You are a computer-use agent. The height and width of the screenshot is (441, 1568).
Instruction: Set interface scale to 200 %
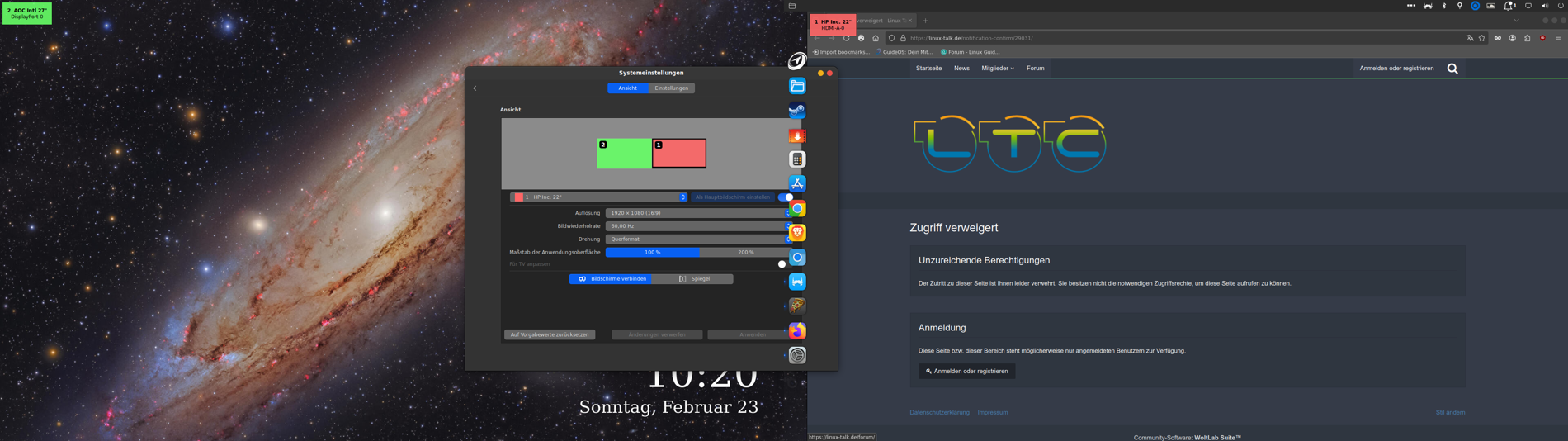click(x=745, y=253)
